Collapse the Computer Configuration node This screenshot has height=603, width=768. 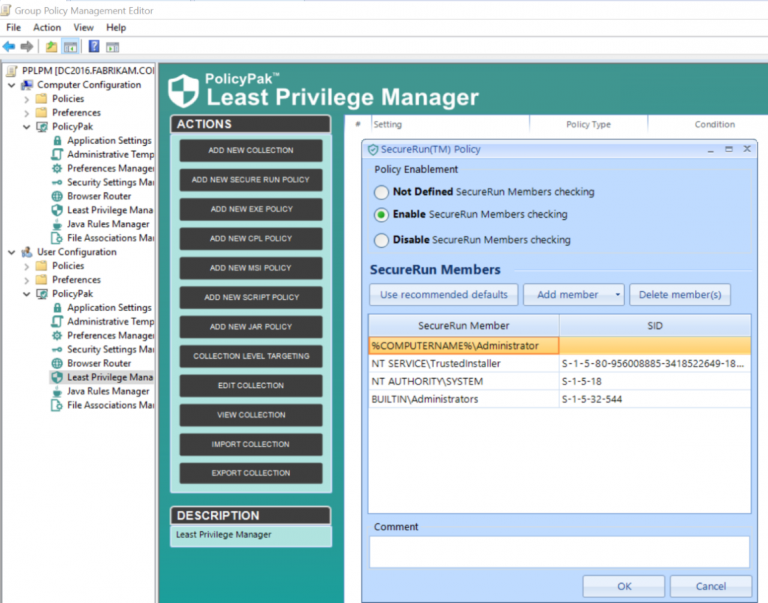pyautogui.click(x=12, y=85)
